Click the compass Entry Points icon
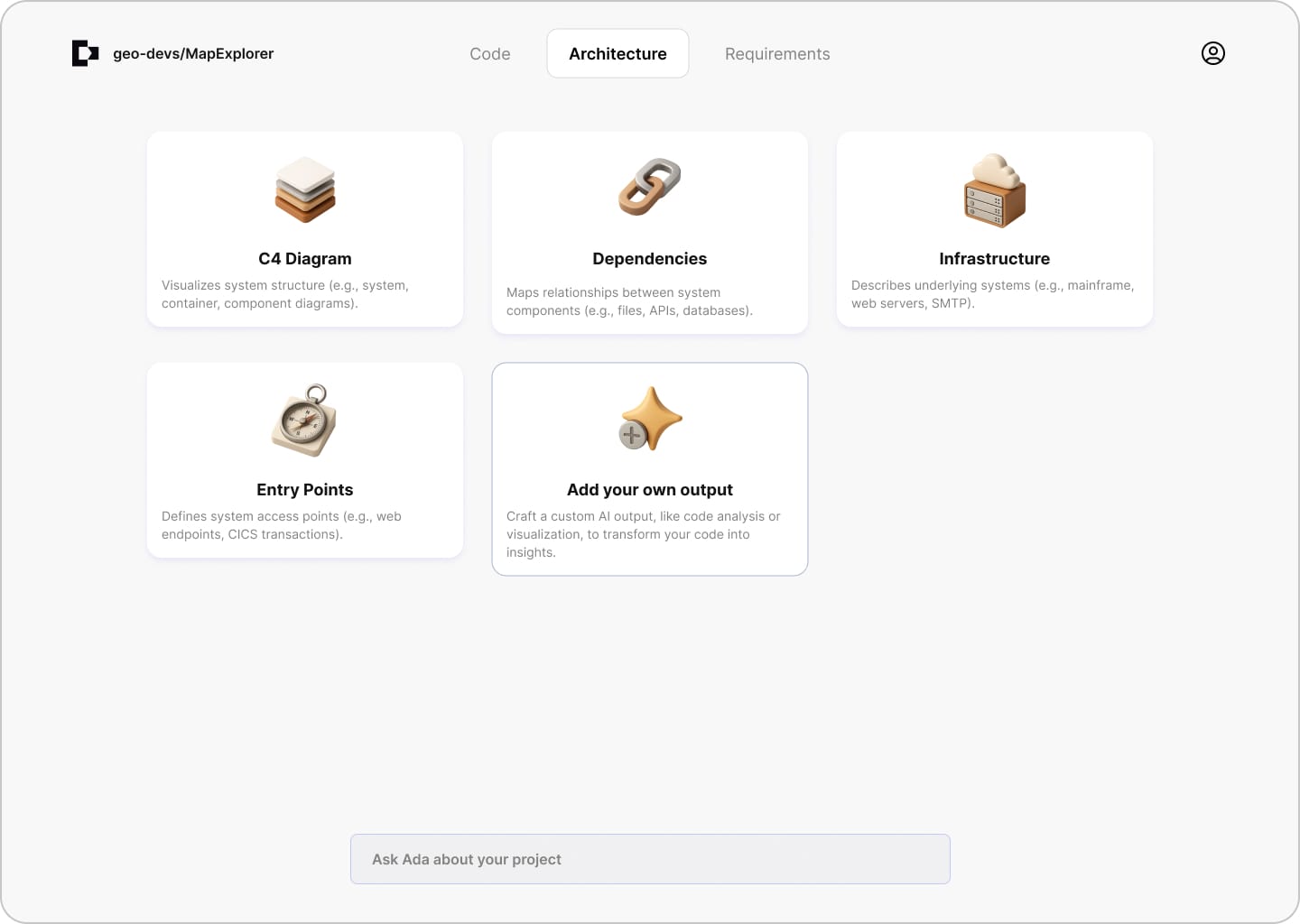The image size is (1300, 924). (x=305, y=420)
